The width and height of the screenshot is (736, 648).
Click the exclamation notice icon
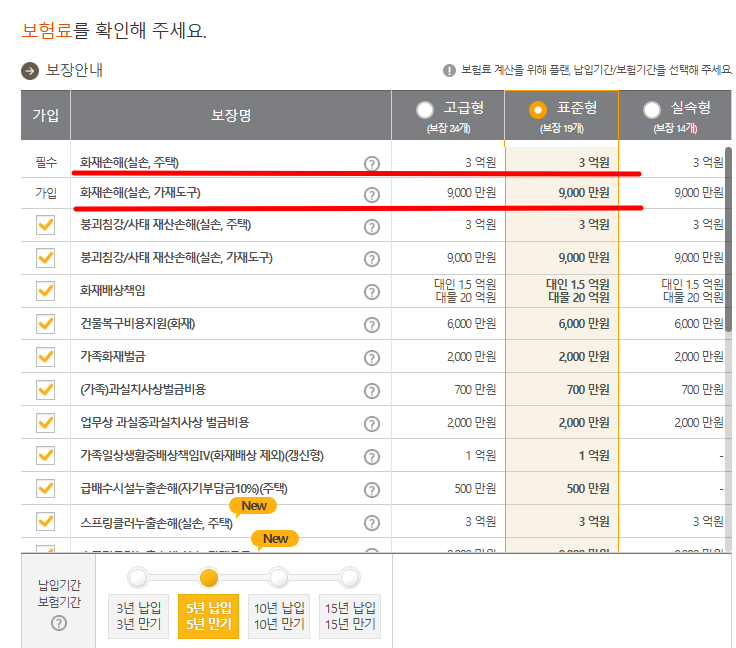click(x=449, y=70)
